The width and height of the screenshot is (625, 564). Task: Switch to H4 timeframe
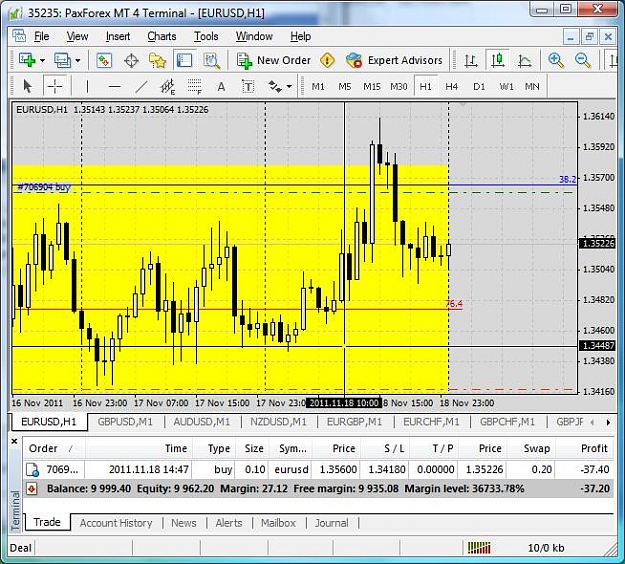452,86
